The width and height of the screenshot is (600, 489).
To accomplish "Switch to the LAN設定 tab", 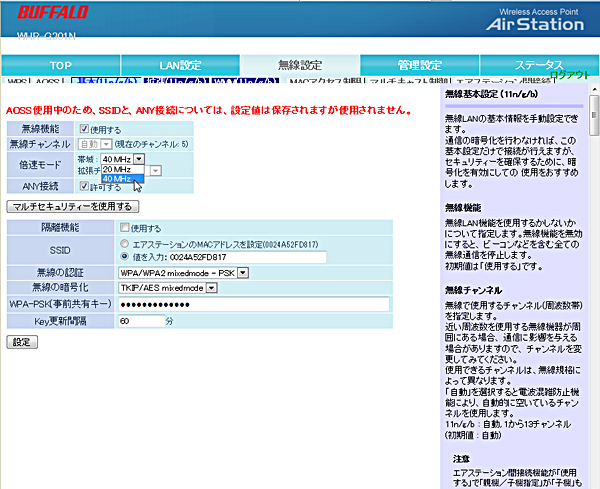I will [182, 65].
